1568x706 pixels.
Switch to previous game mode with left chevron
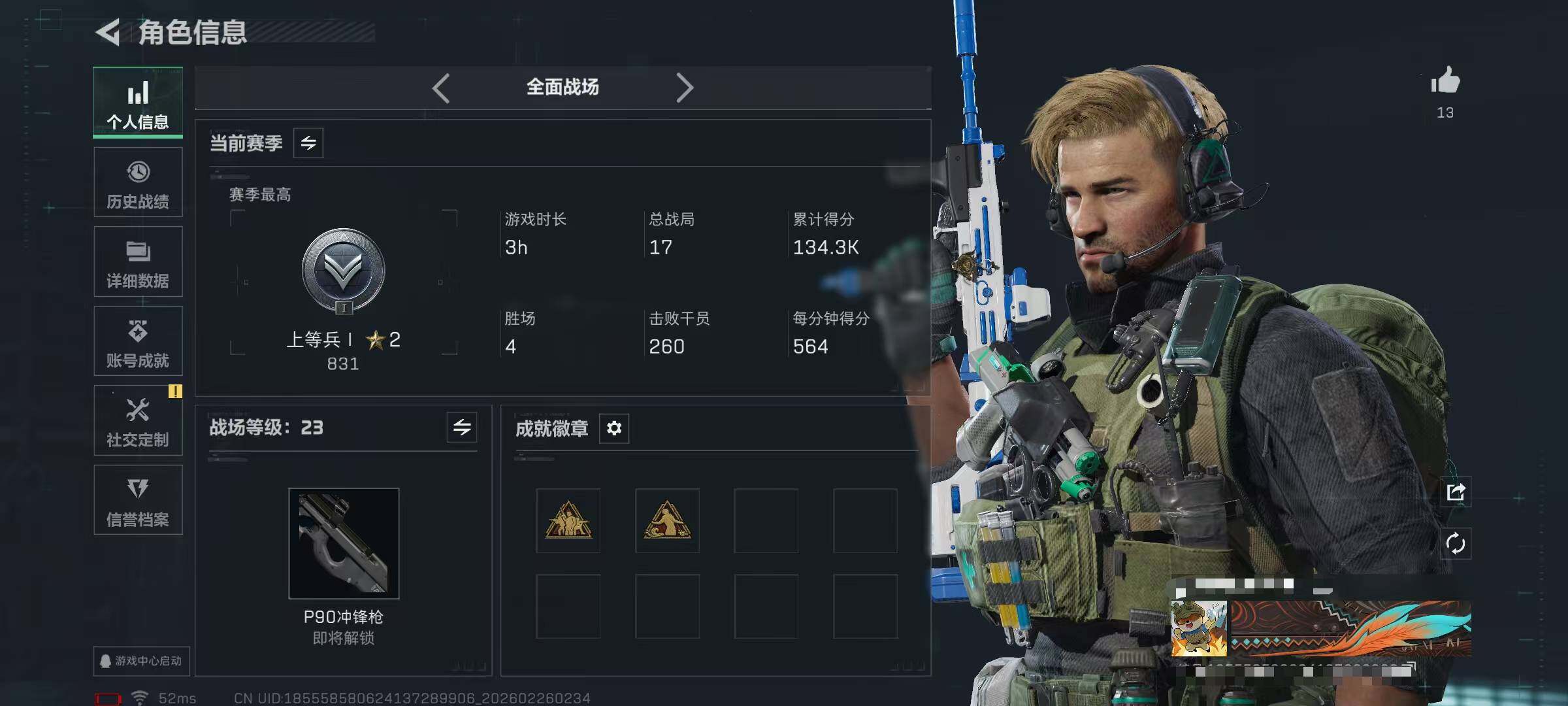pyautogui.click(x=441, y=88)
